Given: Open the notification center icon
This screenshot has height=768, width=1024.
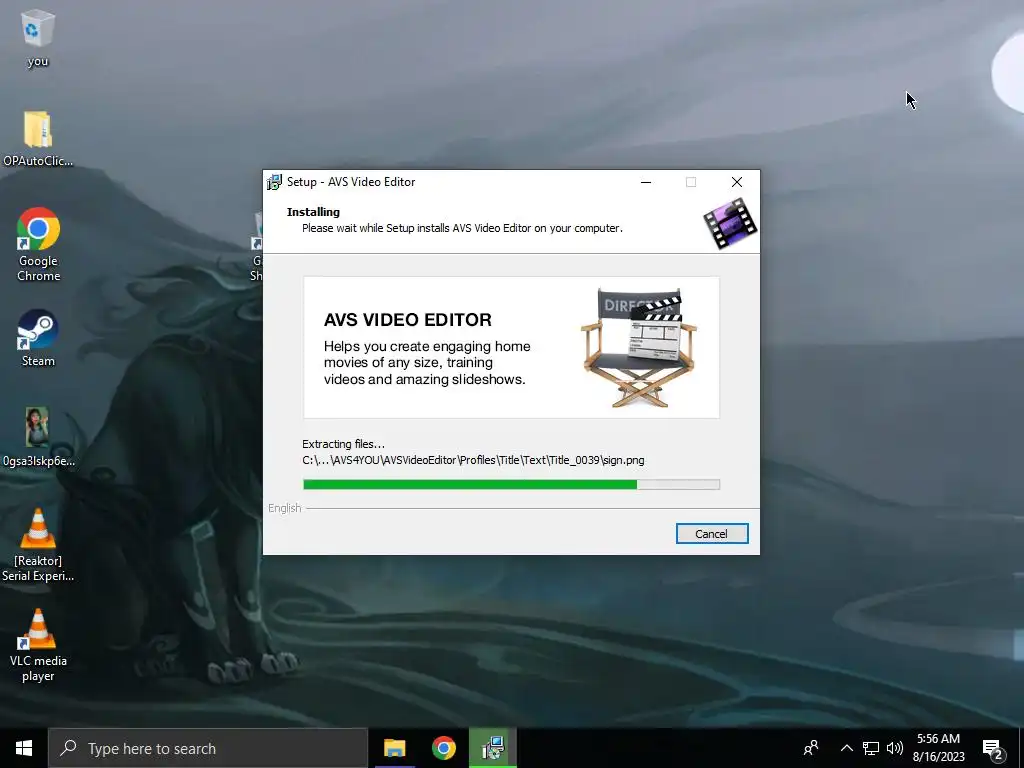Looking at the screenshot, I should click(993, 749).
